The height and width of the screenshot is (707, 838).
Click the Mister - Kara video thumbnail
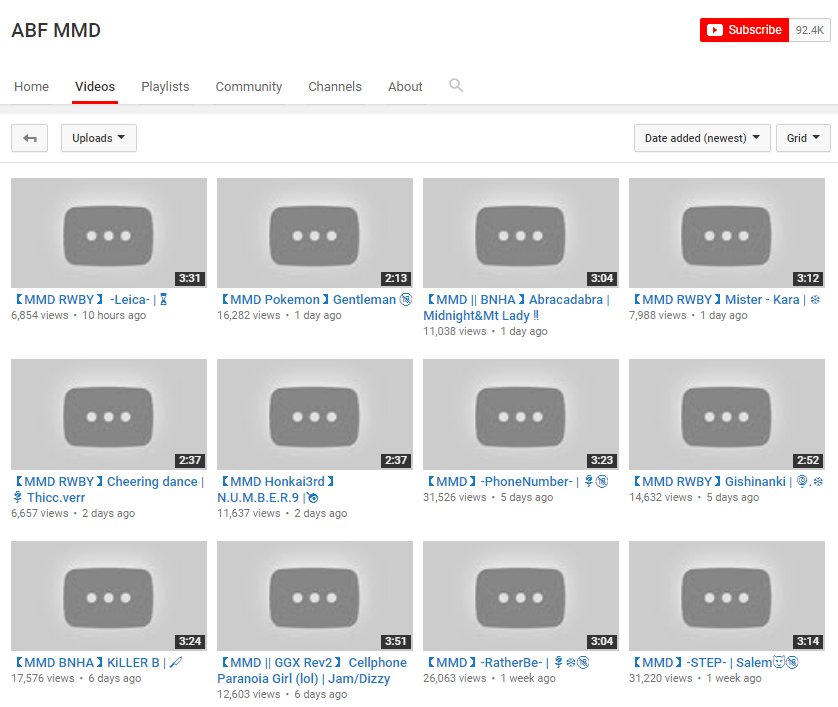(x=727, y=233)
